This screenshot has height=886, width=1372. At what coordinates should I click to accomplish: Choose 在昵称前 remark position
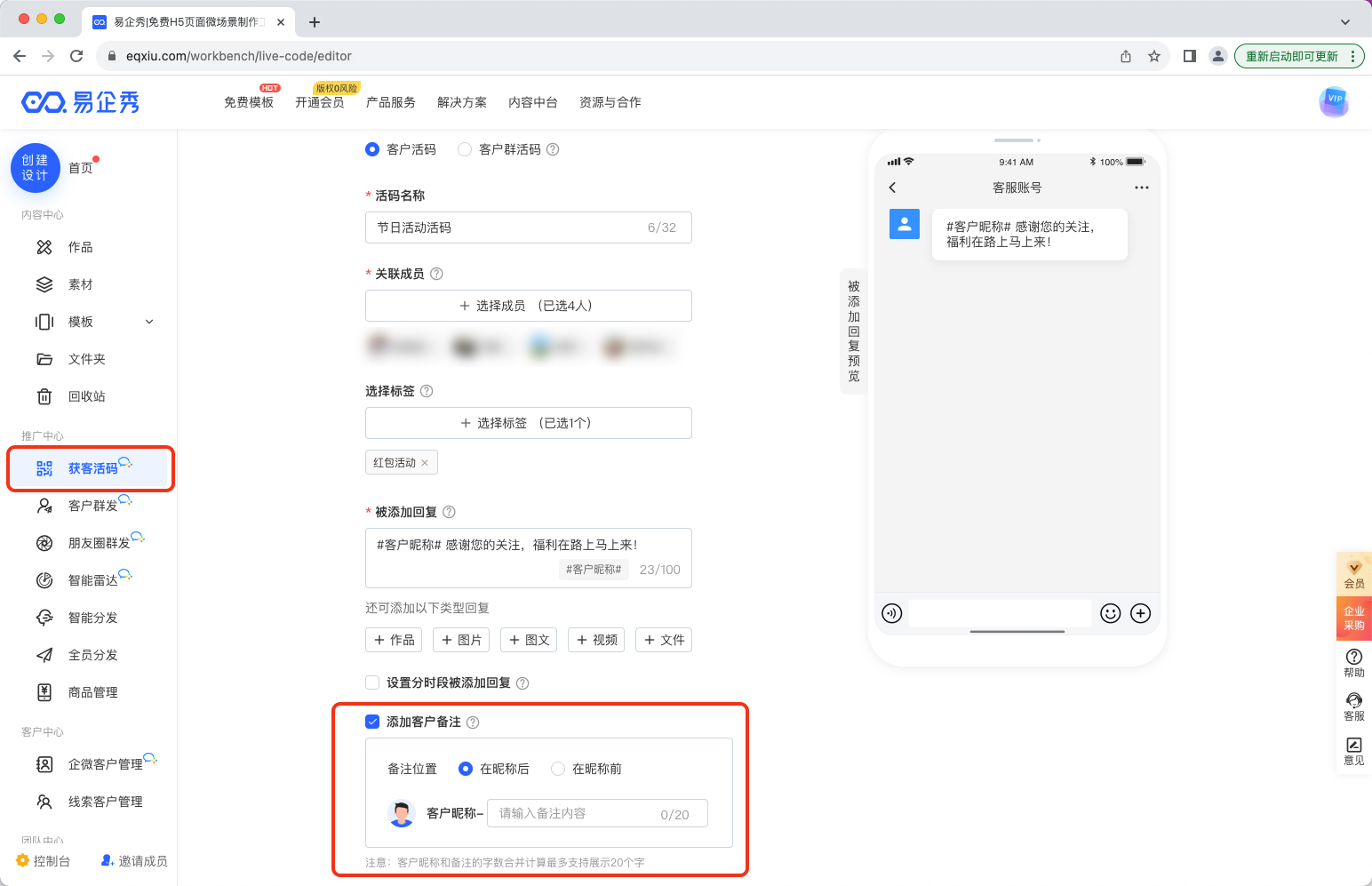click(558, 769)
